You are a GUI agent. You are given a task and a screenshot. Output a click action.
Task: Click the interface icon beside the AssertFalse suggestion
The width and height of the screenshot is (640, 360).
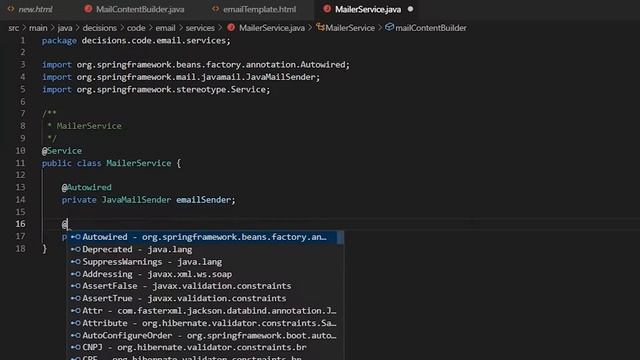tap(76, 286)
